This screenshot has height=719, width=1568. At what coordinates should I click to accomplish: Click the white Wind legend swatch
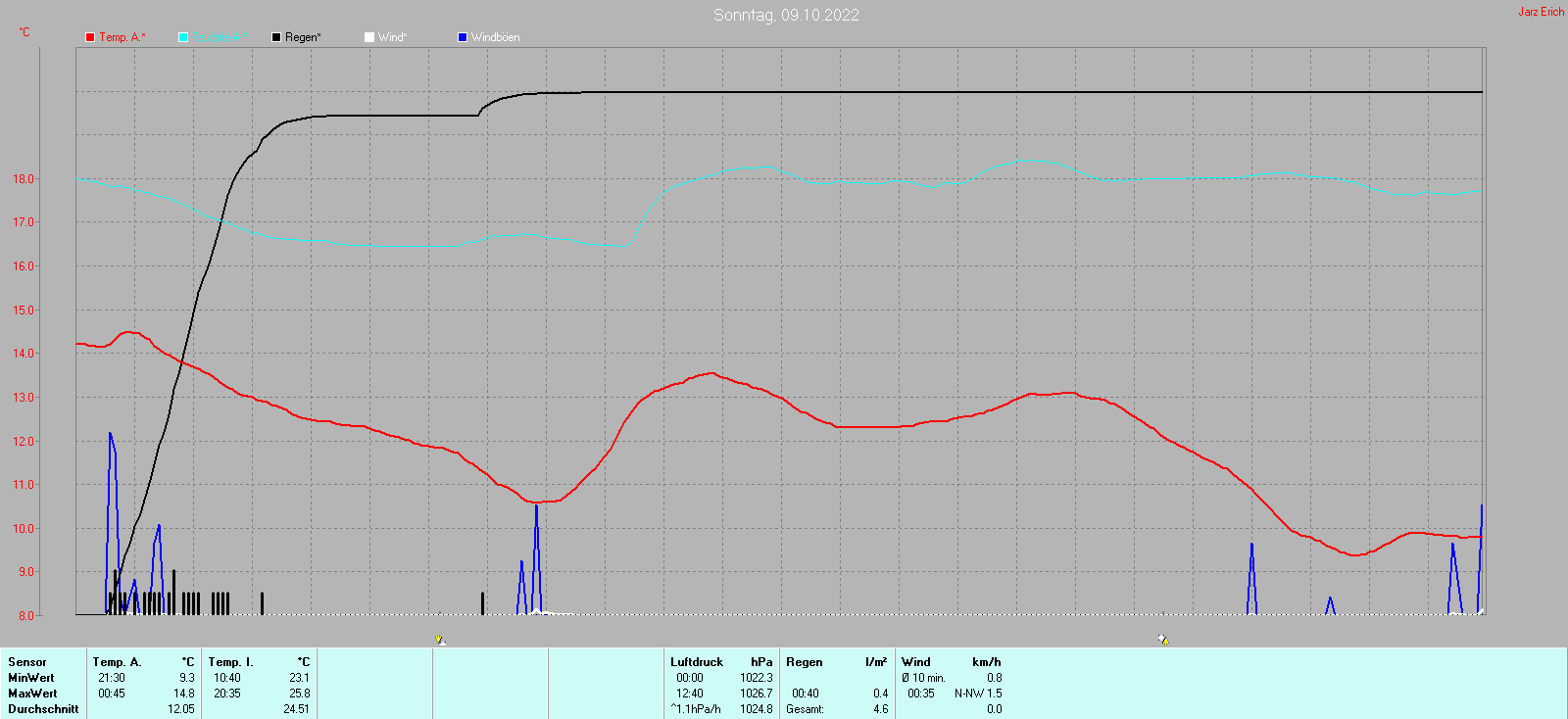click(x=369, y=37)
